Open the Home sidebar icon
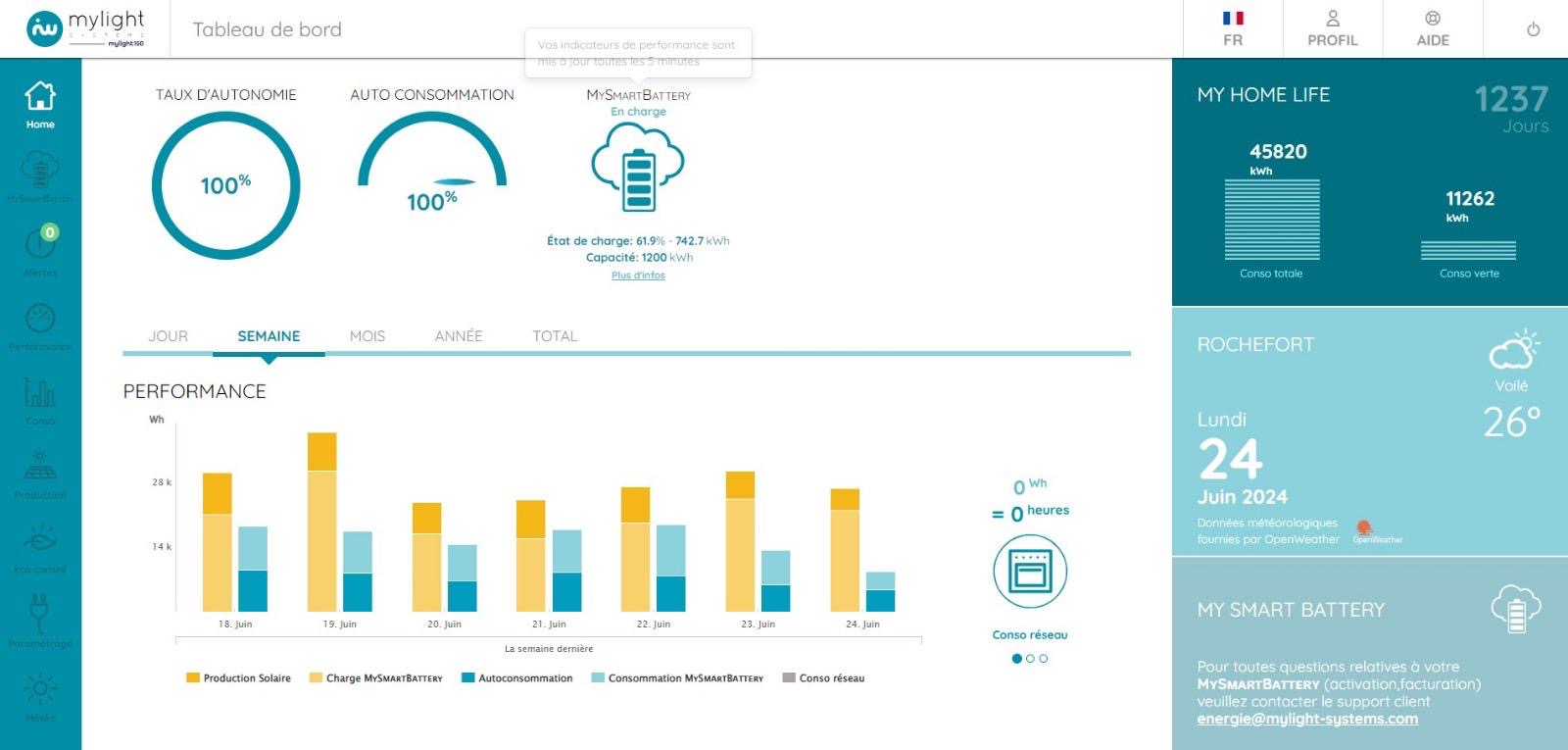This screenshot has height=750, width=1568. tap(40, 104)
